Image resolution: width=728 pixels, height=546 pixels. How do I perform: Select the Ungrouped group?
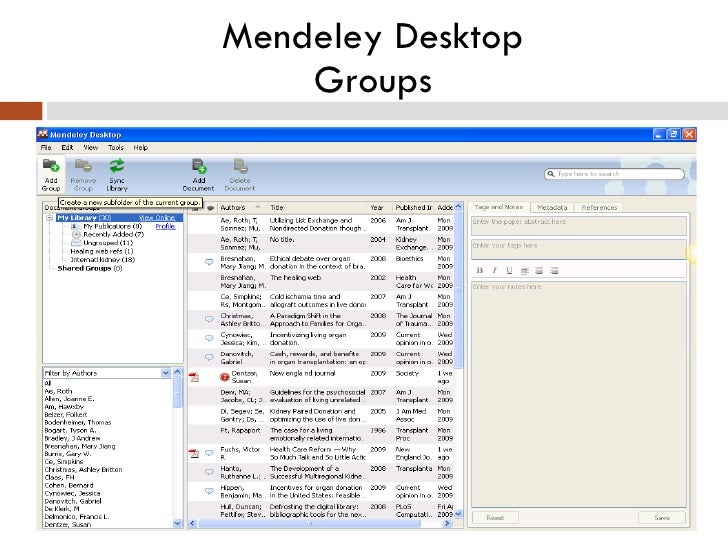(108, 243)
